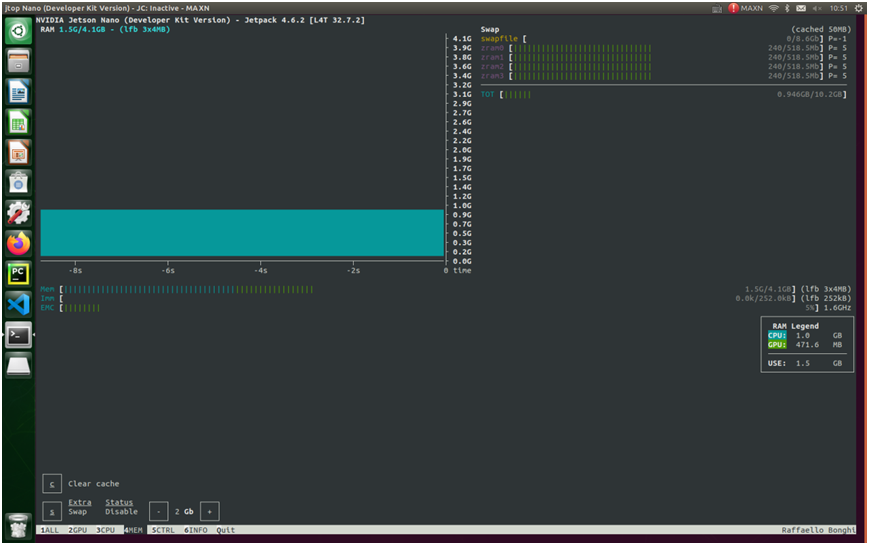Open the removable drive icon in dock

18,365
